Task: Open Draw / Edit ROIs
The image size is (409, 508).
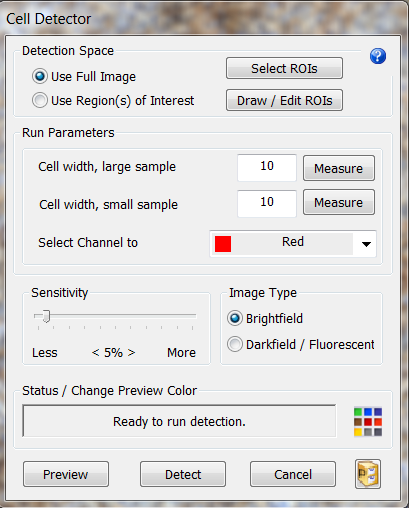Action: point(284,100)
